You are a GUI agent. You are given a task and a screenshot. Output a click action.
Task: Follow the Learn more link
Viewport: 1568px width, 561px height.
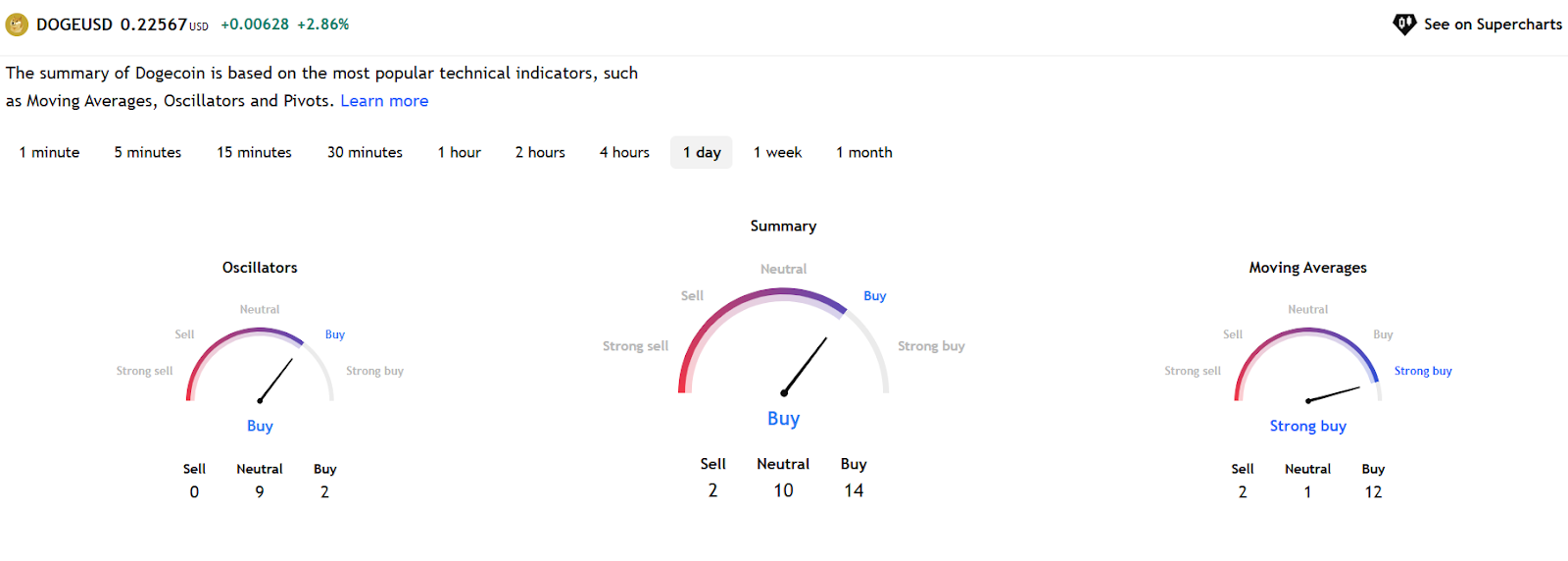click(x=384, y=101)
